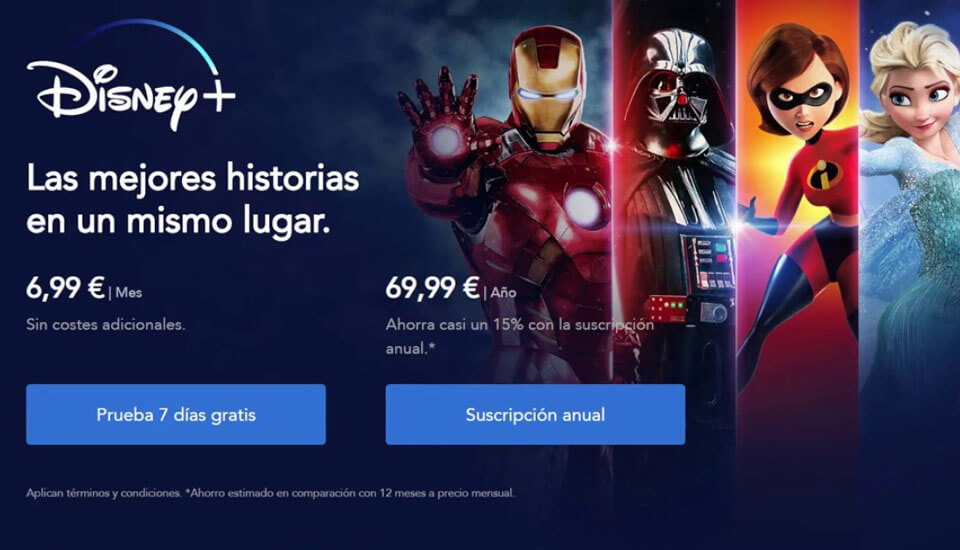Viewport: 960px width, 550px height.
Task: Click the plus sign in the logo
Action: [x=219, y=96]
